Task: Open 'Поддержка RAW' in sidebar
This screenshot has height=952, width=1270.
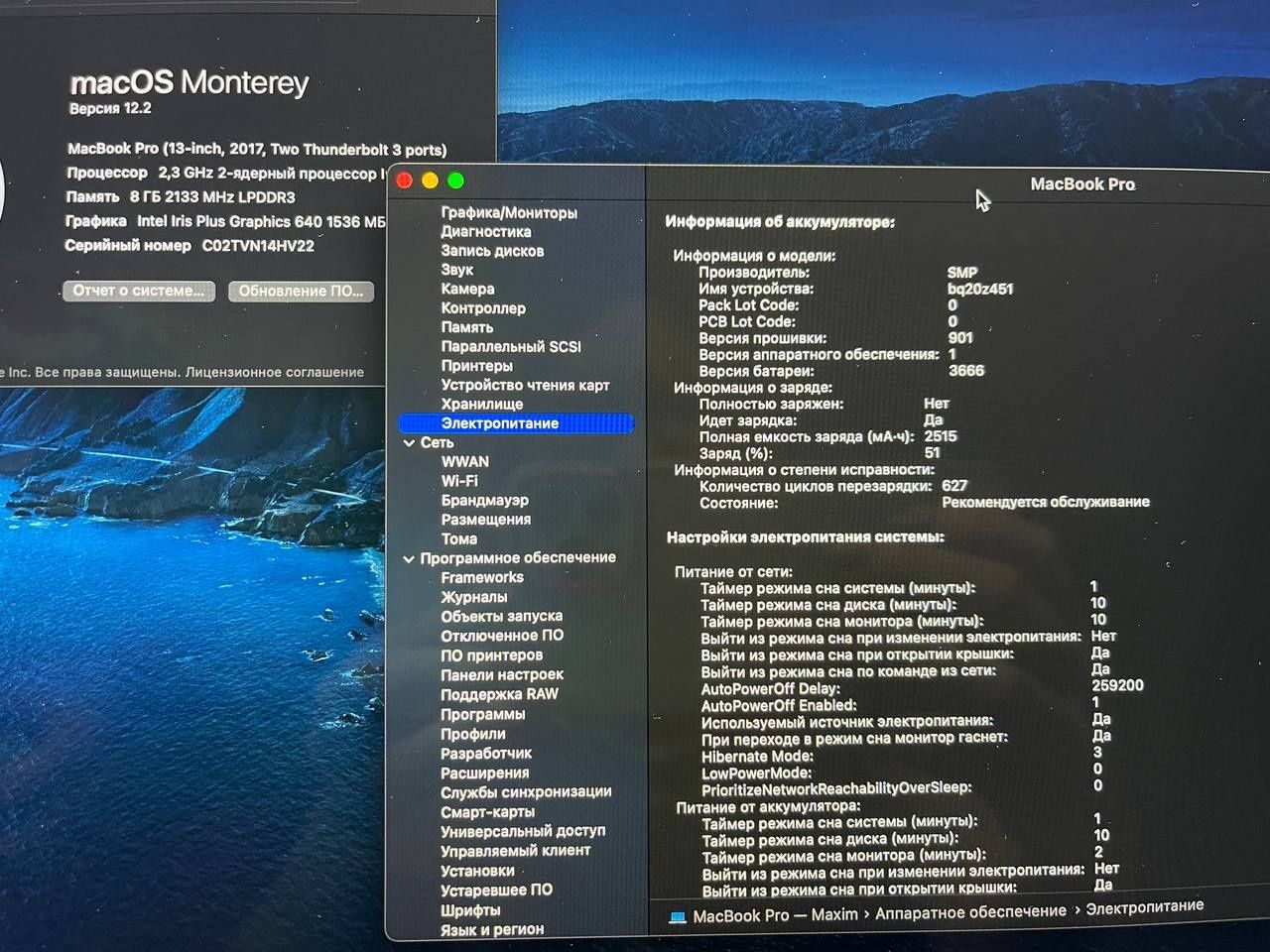Action: (x=500, y=694)
